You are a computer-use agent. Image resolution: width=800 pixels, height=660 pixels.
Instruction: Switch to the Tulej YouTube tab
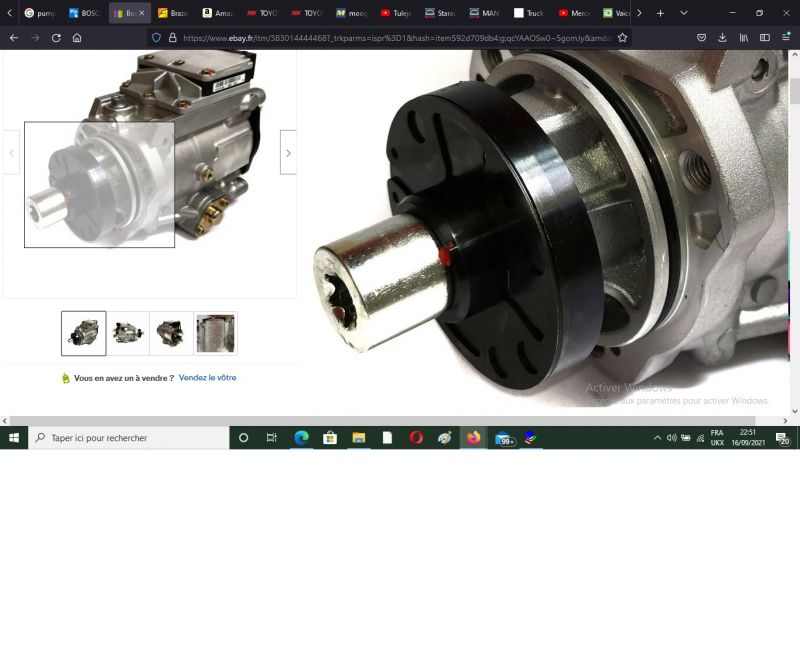(x=396, y=13)
